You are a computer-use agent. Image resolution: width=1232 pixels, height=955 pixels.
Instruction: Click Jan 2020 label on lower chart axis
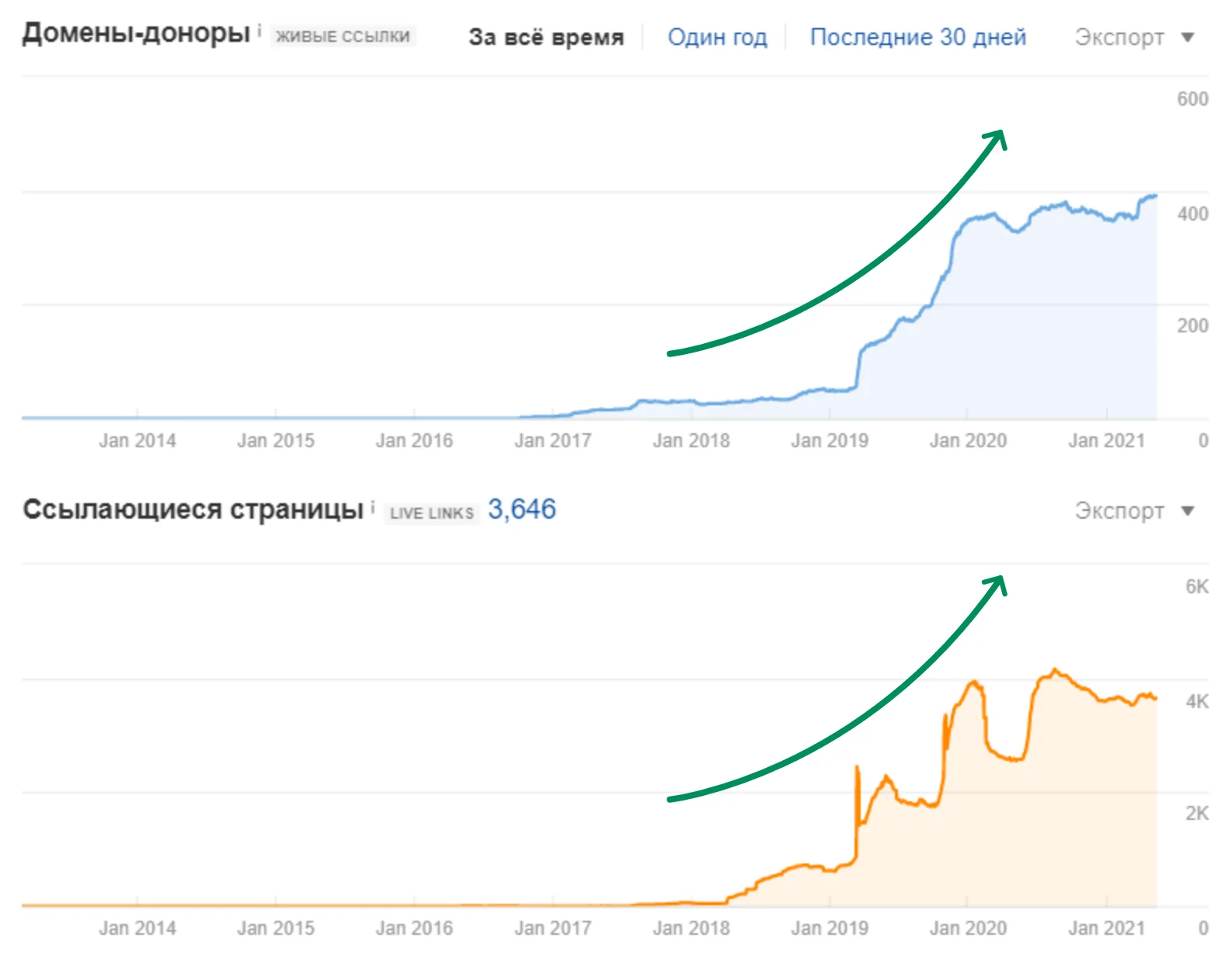(x=968, y=928)
